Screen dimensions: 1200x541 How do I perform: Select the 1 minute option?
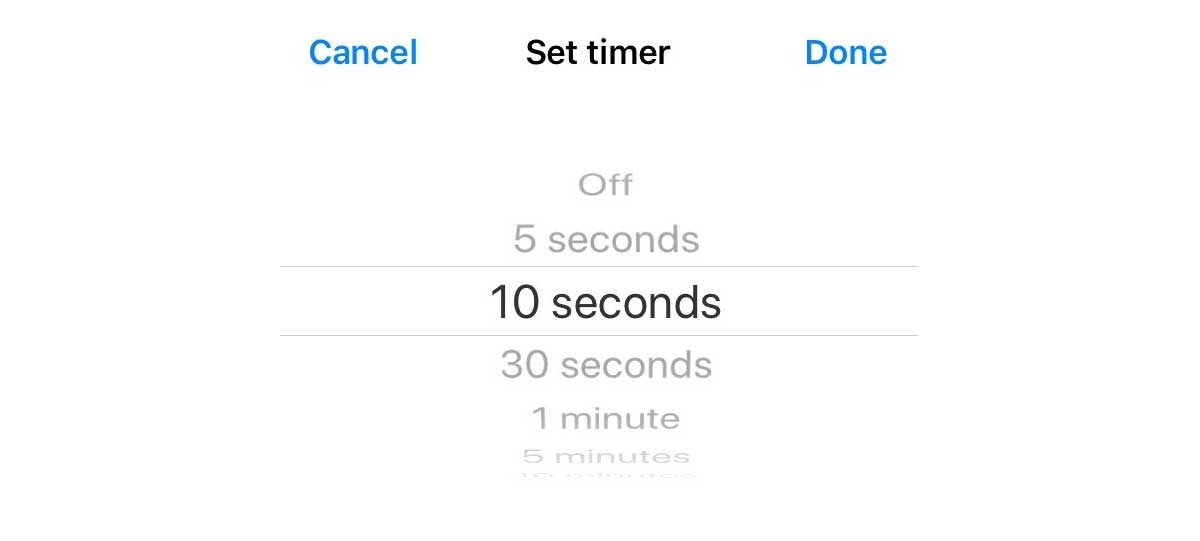pyautogui.click(x=606, y=418)
